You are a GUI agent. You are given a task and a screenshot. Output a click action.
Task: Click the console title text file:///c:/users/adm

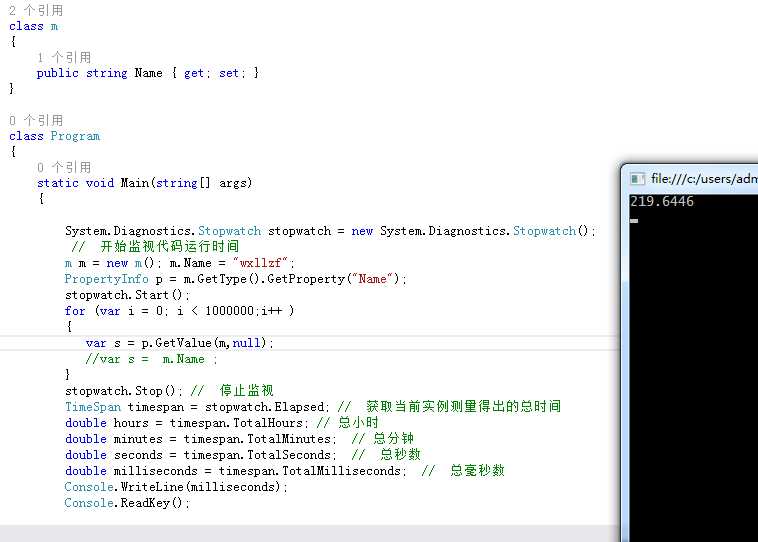click(x=704, y=178)
